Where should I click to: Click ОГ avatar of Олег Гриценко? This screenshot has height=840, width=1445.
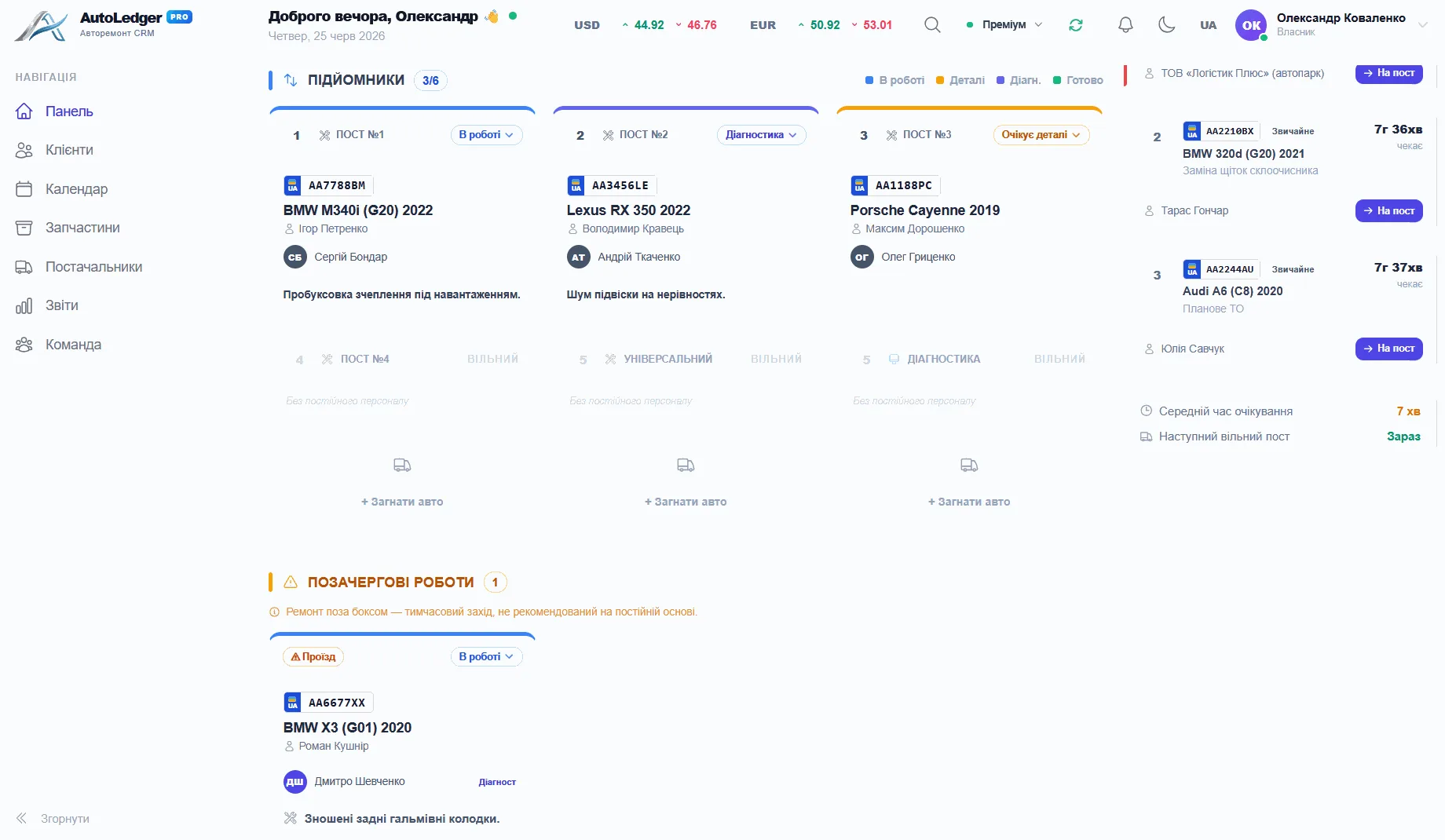862,257
